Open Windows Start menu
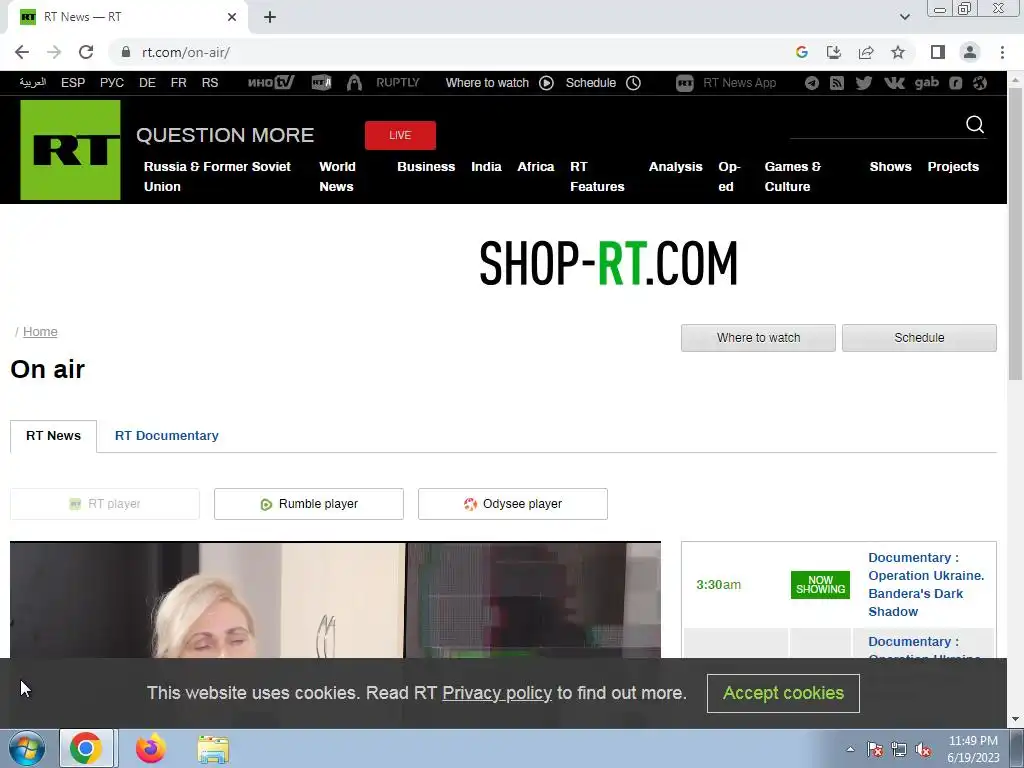The image size is (1024, 768). coord(27,748)
